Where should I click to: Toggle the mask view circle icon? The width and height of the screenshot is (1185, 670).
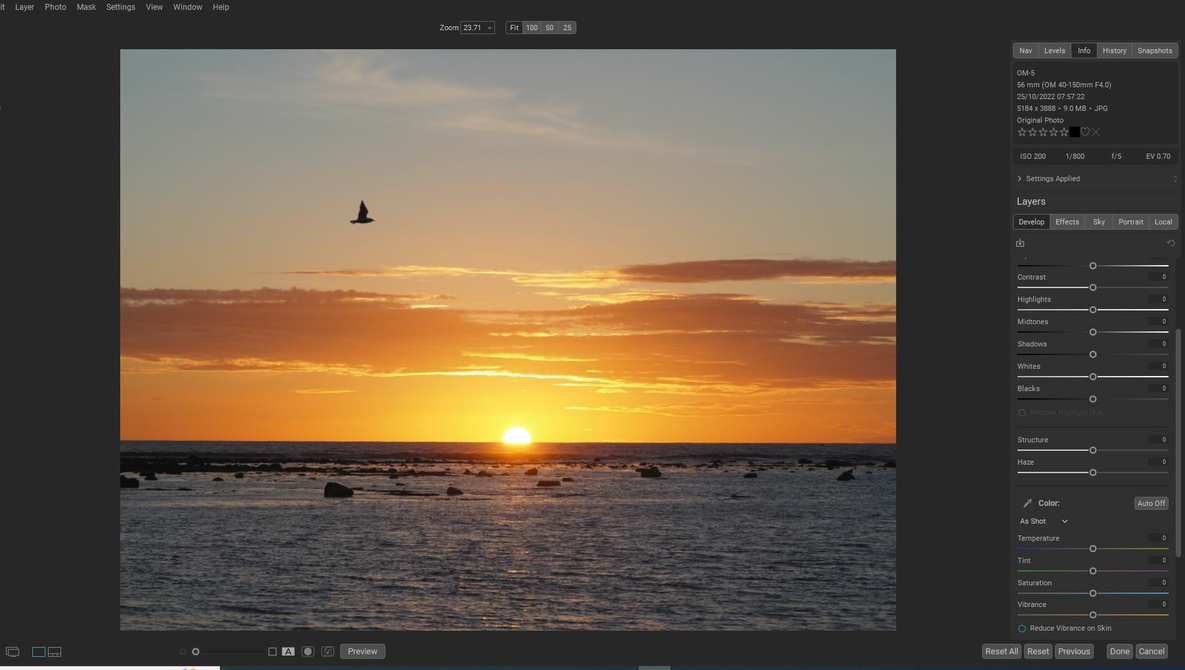click(x=308, y=652)
